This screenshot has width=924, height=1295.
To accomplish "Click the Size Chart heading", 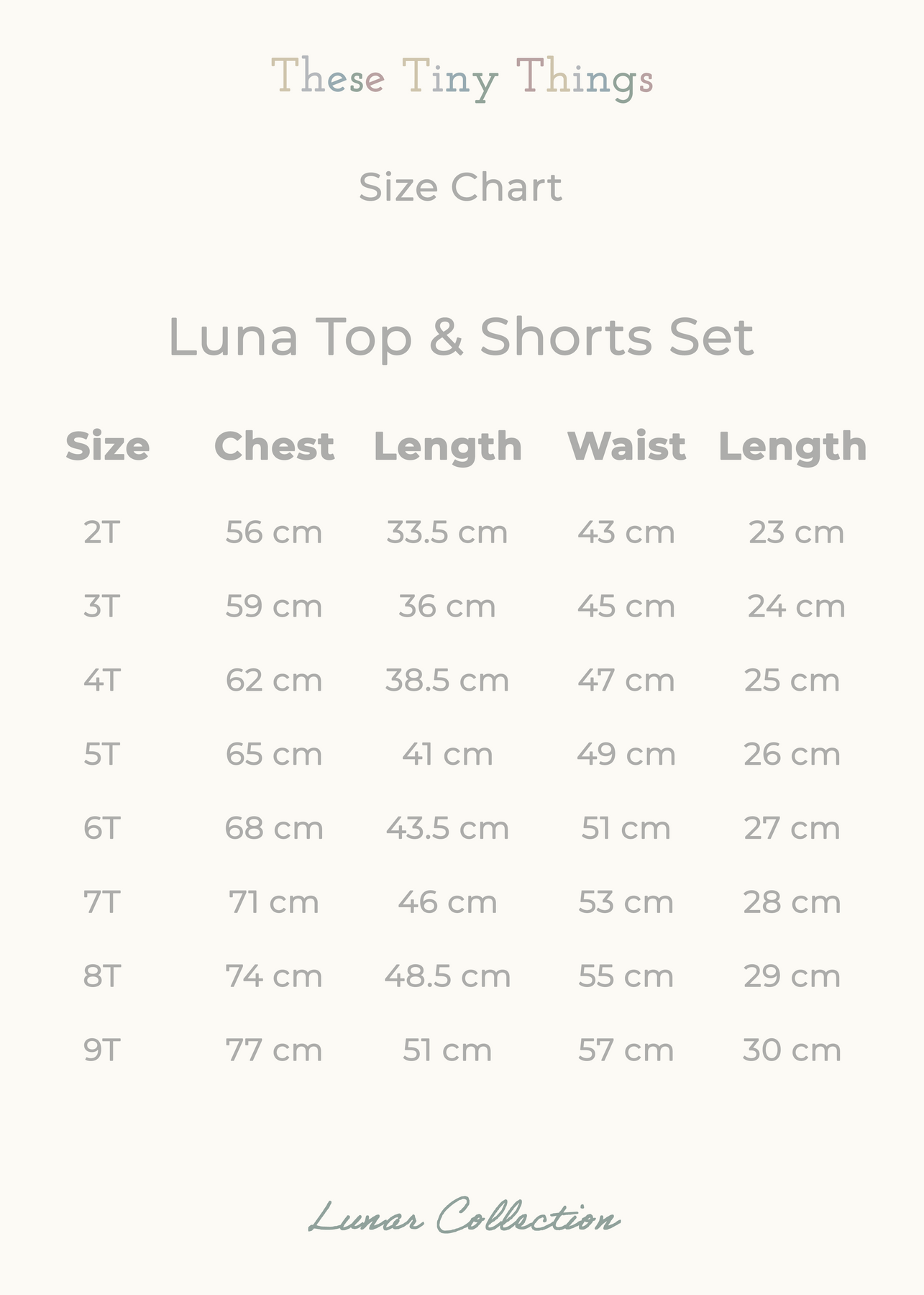I will 460,188.
